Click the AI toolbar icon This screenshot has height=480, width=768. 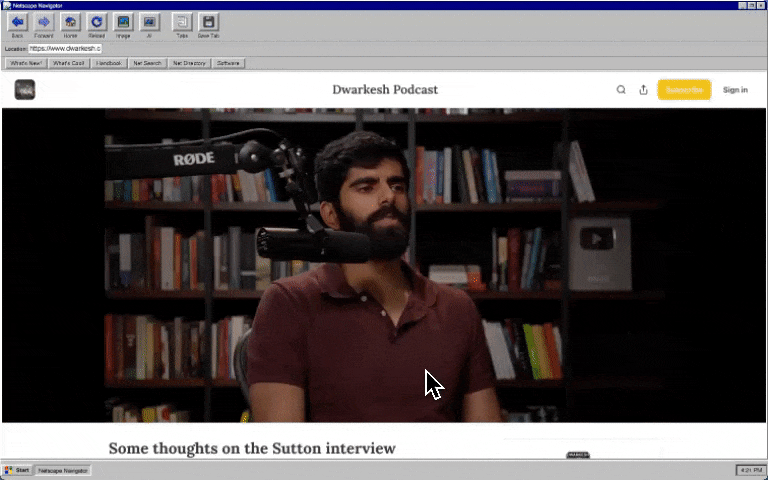(150, 22)
